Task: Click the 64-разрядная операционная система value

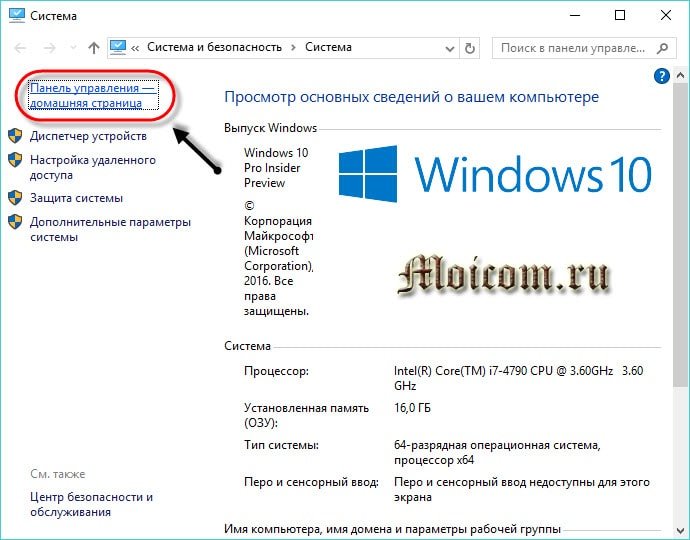Action: pyautogui.click(x=497, y=452)
